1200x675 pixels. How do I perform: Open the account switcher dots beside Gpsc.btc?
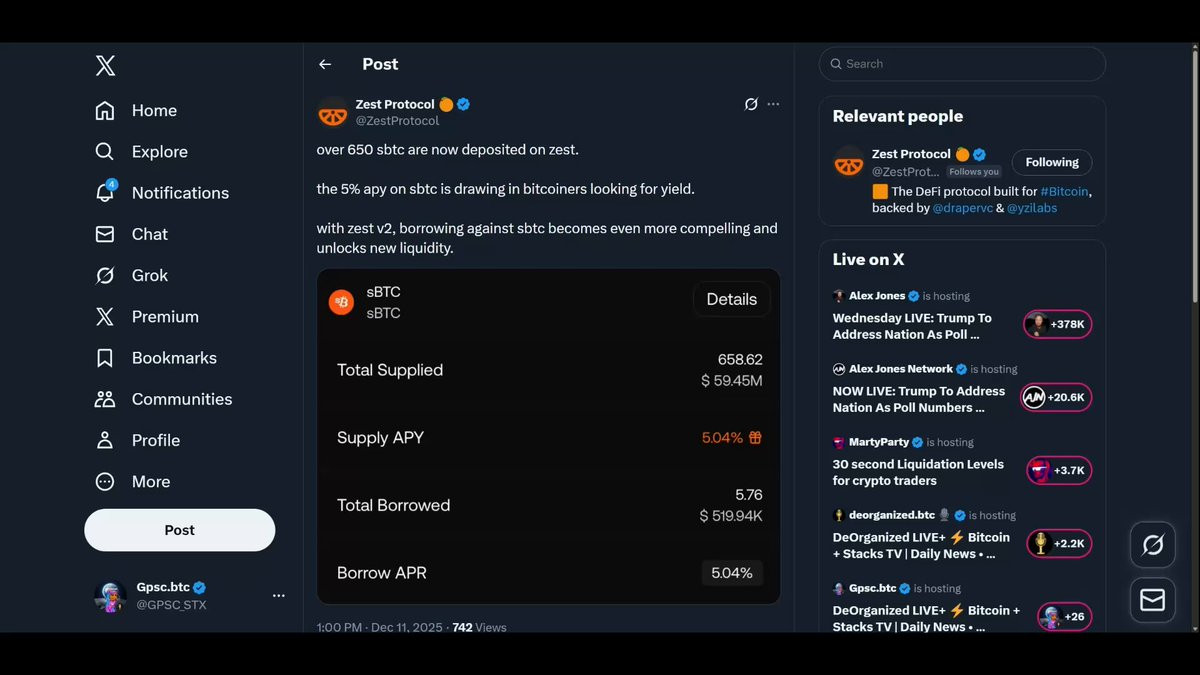pos(279,596)
